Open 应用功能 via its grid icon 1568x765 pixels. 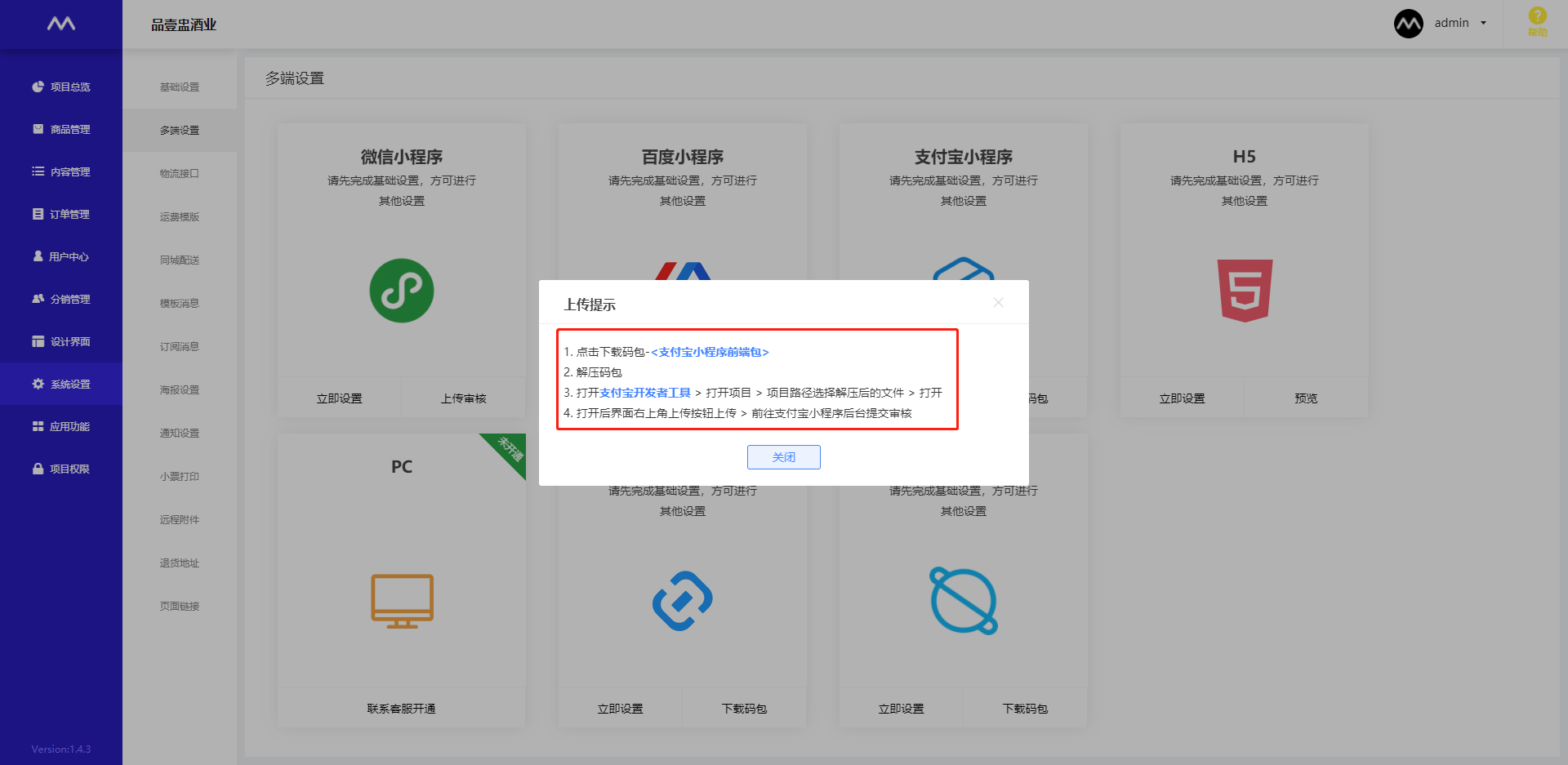tap(38, 426)
